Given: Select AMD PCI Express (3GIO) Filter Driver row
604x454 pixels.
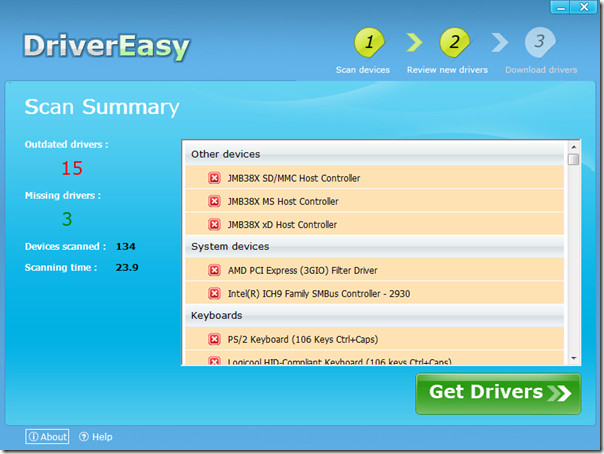Looking at the screenshot, I should tap(374, 270).
